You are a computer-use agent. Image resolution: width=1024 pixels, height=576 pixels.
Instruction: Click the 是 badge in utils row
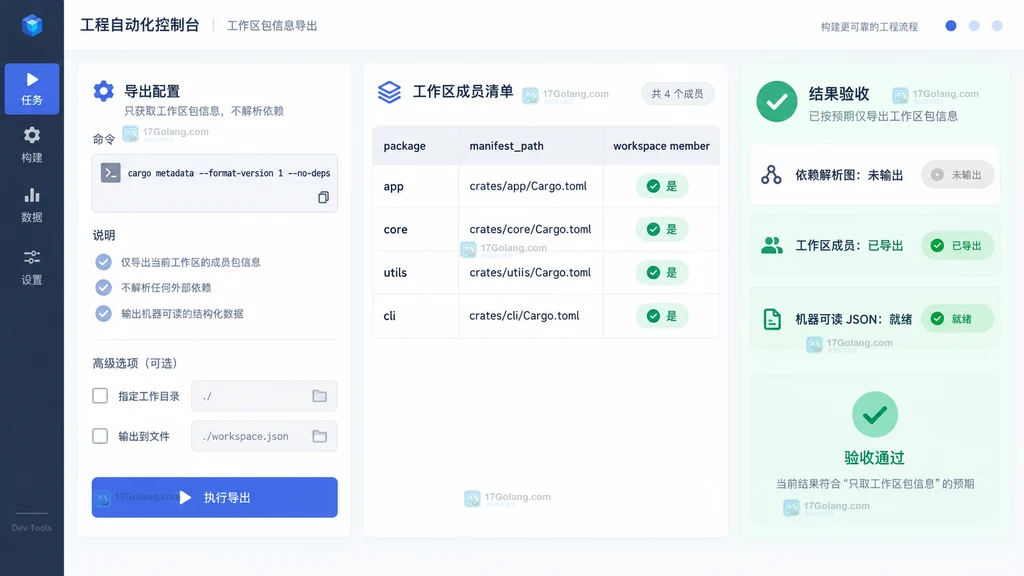click(662, 272)
